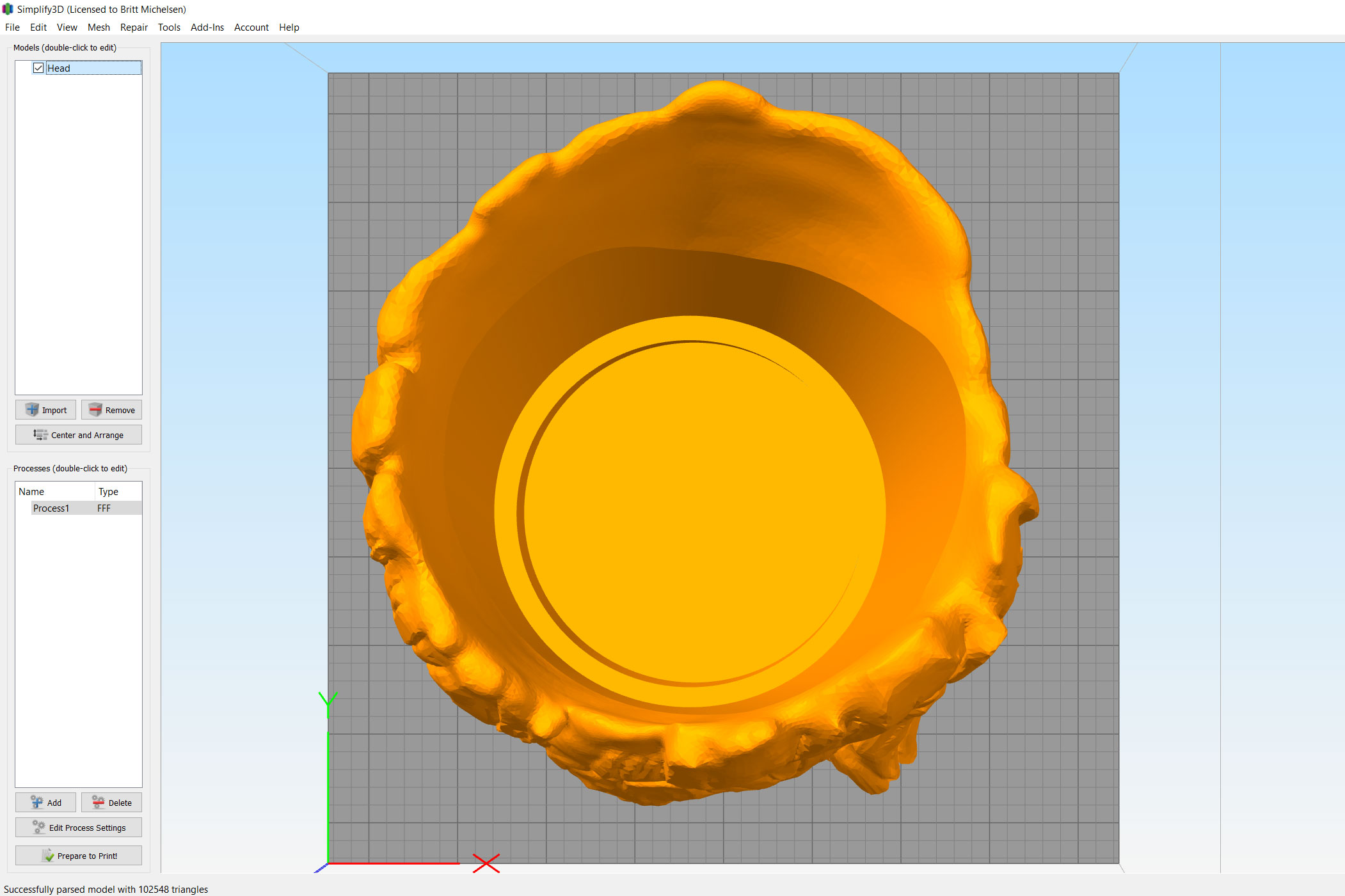
Task: Add a new process
Action: click(45, 803)
